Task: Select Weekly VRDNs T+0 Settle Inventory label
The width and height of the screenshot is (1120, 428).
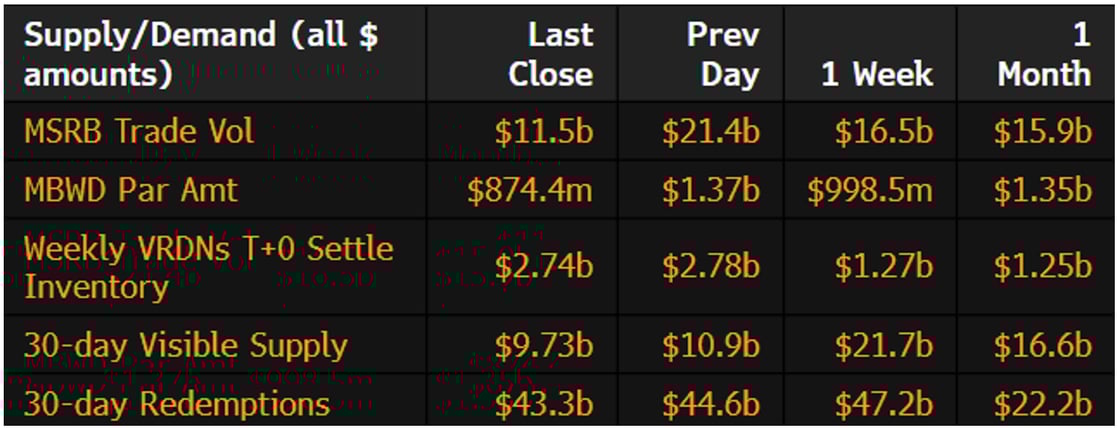Action: click(x=208, y=267)
